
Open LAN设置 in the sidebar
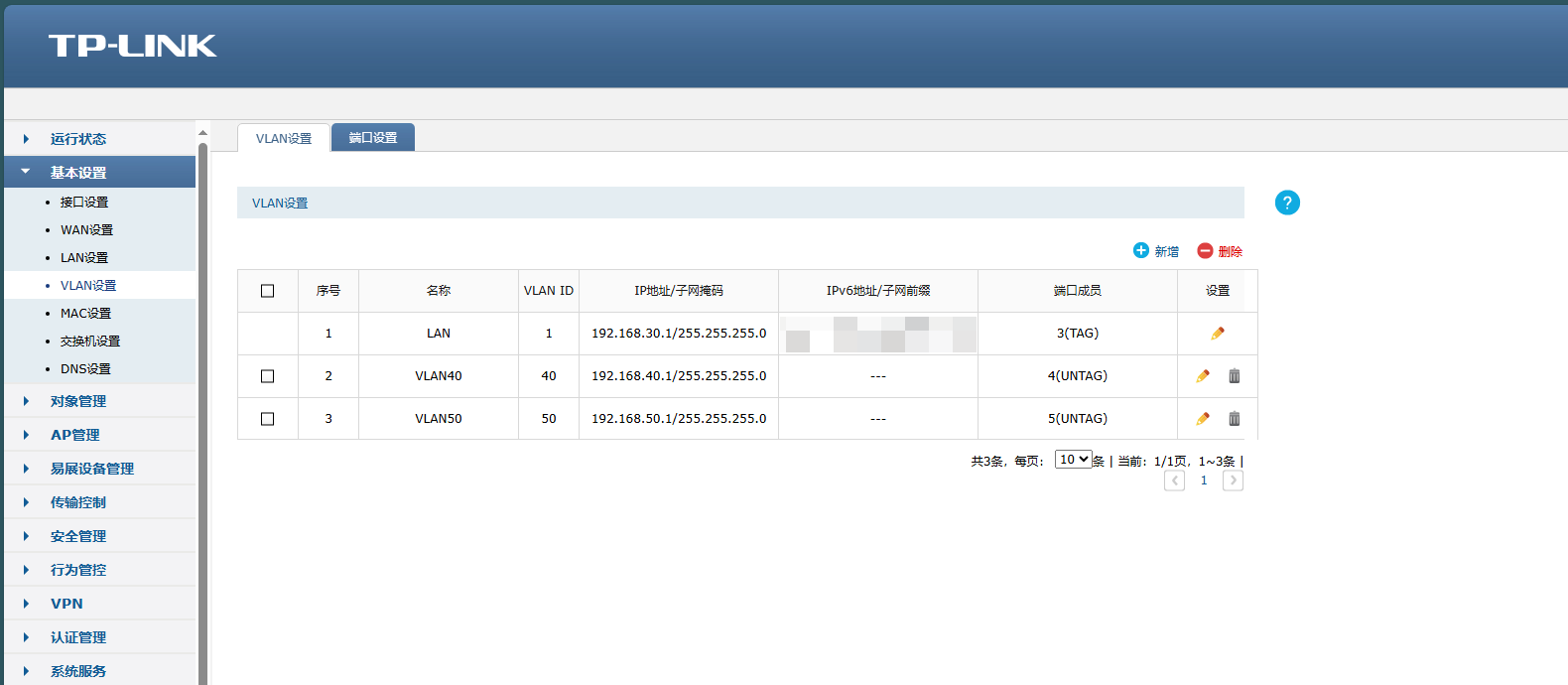pyautogui.click(x=84, y=257)
